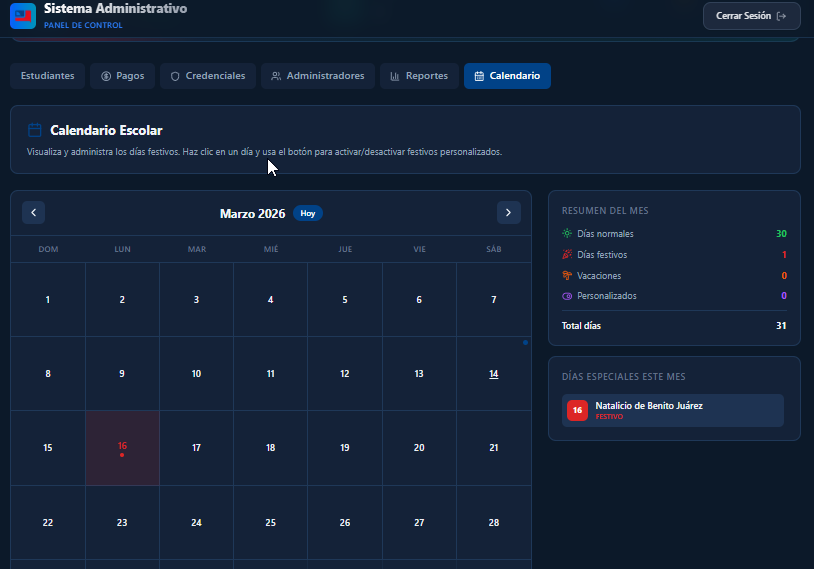Click the sun icon next to Días normales

567,234
